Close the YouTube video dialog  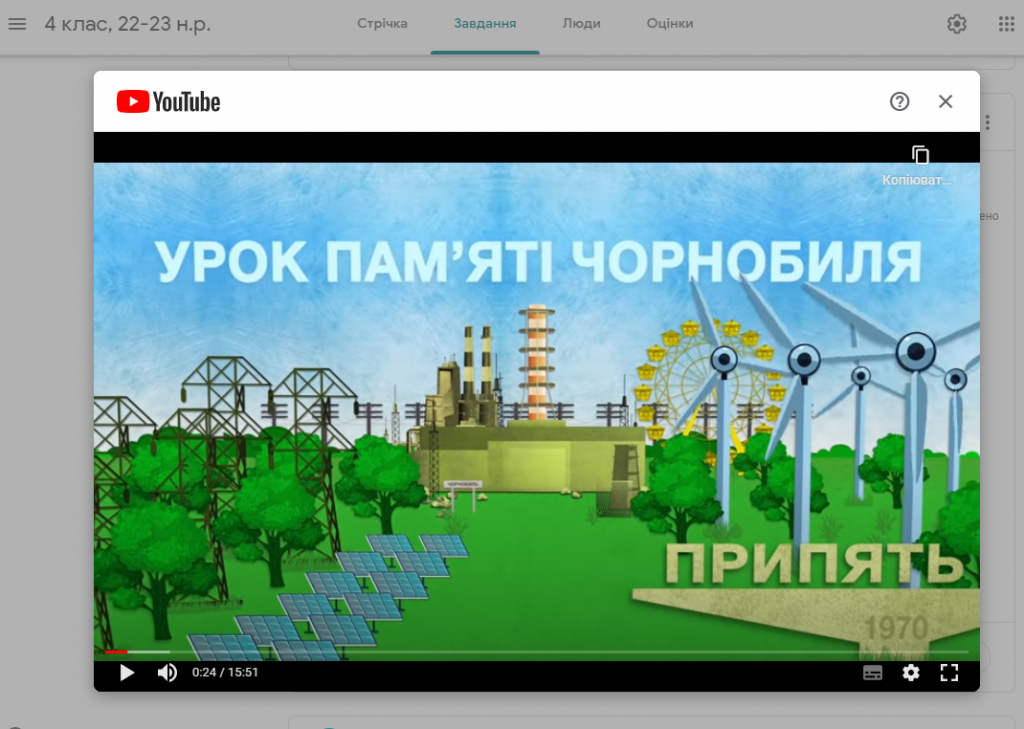(945, 101)
